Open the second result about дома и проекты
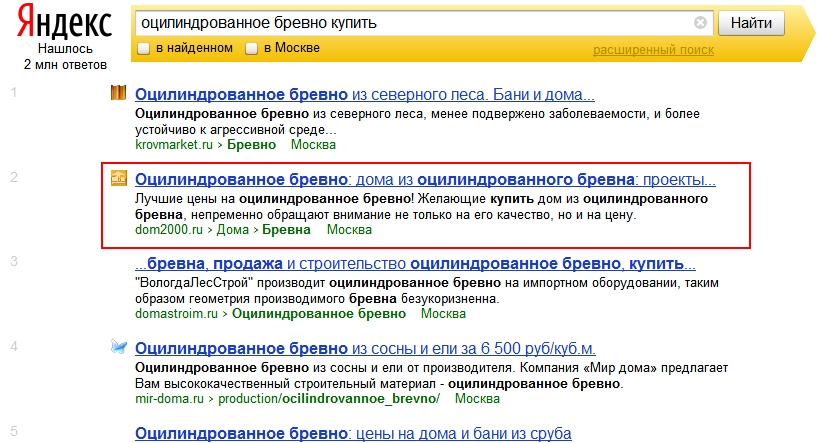Image resolution: width=818 pixels, height=443 pixels. (x=424, y=180)
